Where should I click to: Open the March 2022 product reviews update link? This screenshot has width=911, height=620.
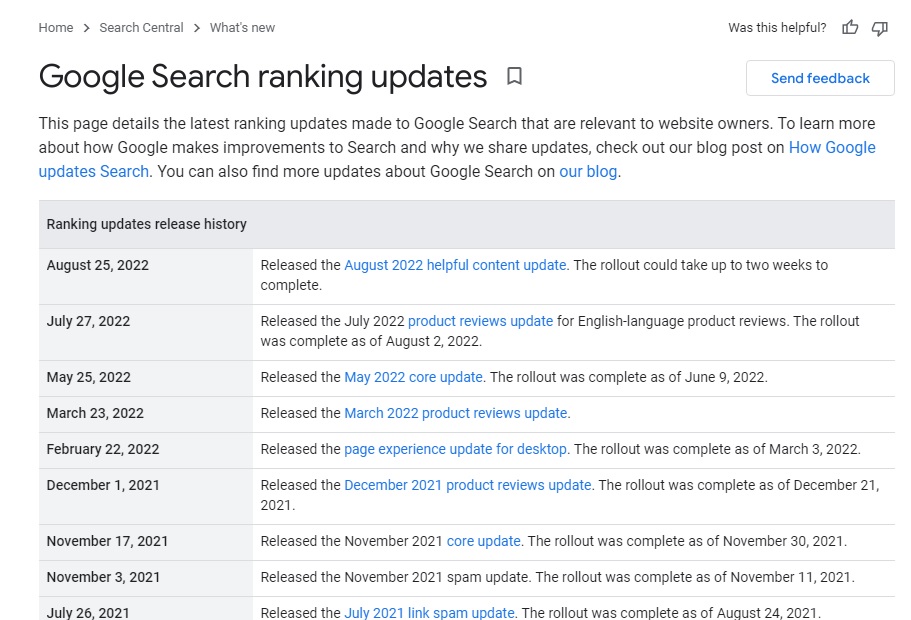455,413
